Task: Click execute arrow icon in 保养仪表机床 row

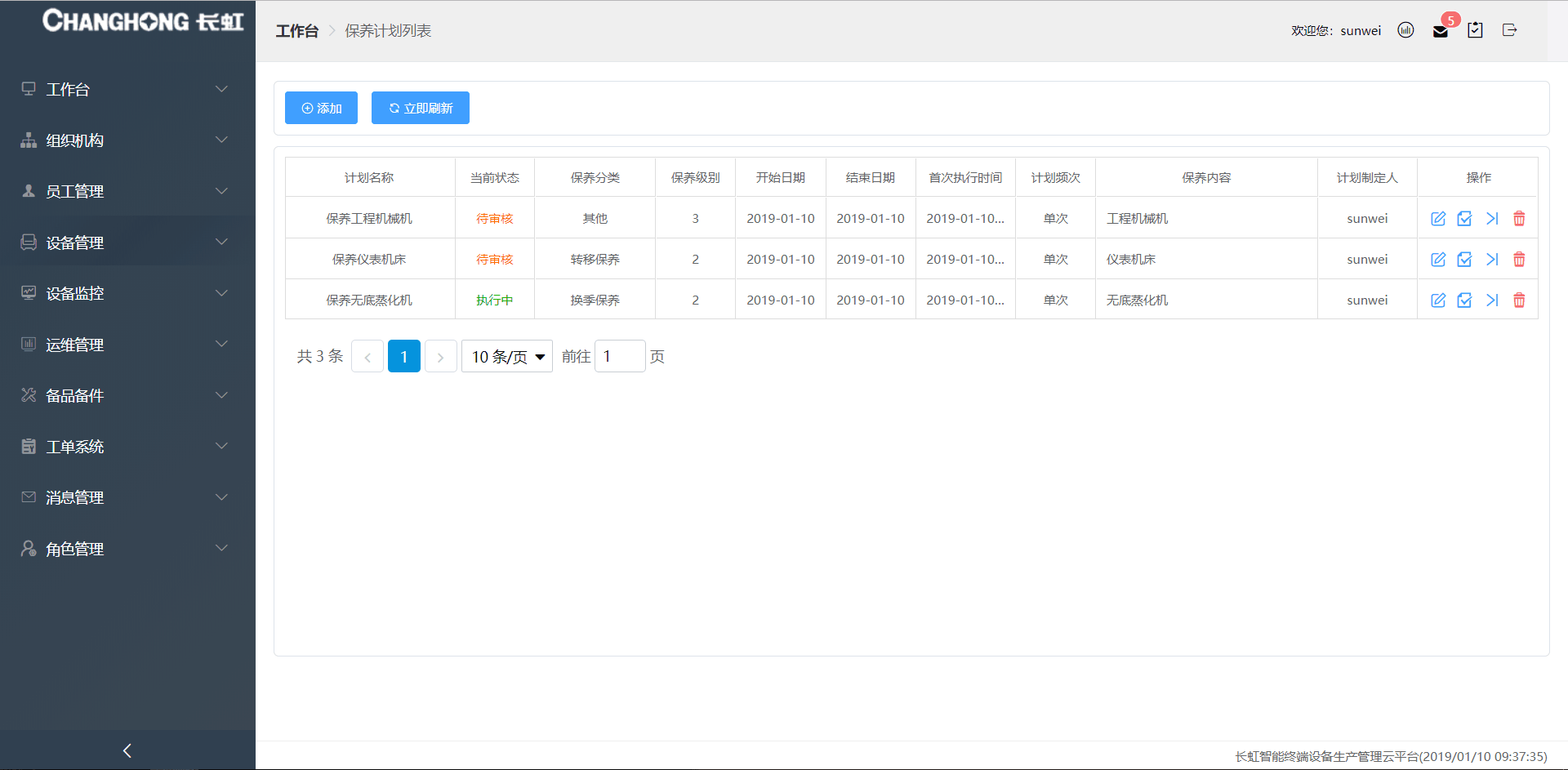Action: click(1492, 260)
